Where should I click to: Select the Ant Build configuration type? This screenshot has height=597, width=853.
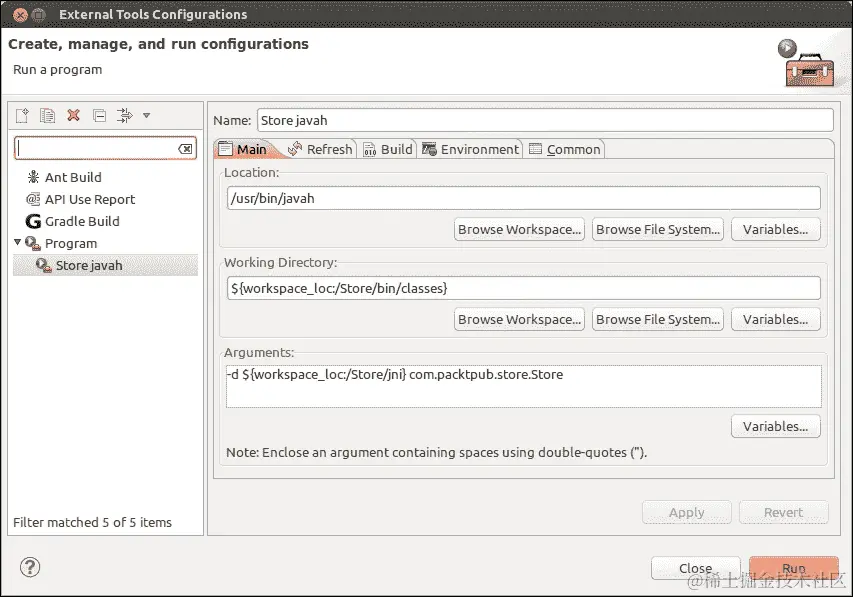coord(73,177)
